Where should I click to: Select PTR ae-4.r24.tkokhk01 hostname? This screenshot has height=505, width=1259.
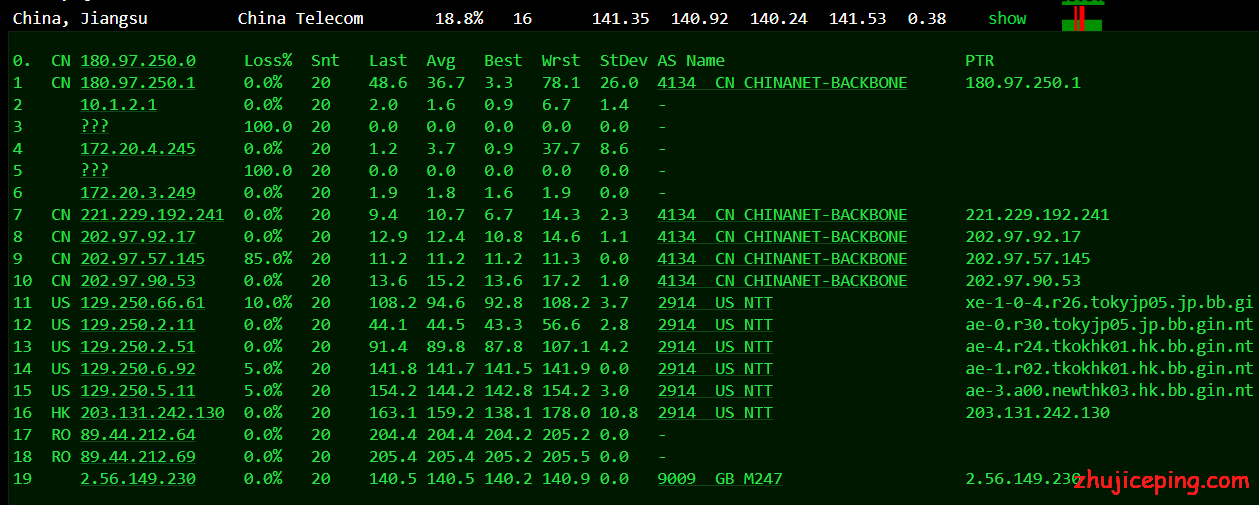pyautogui.click(x=1109, y=347)
